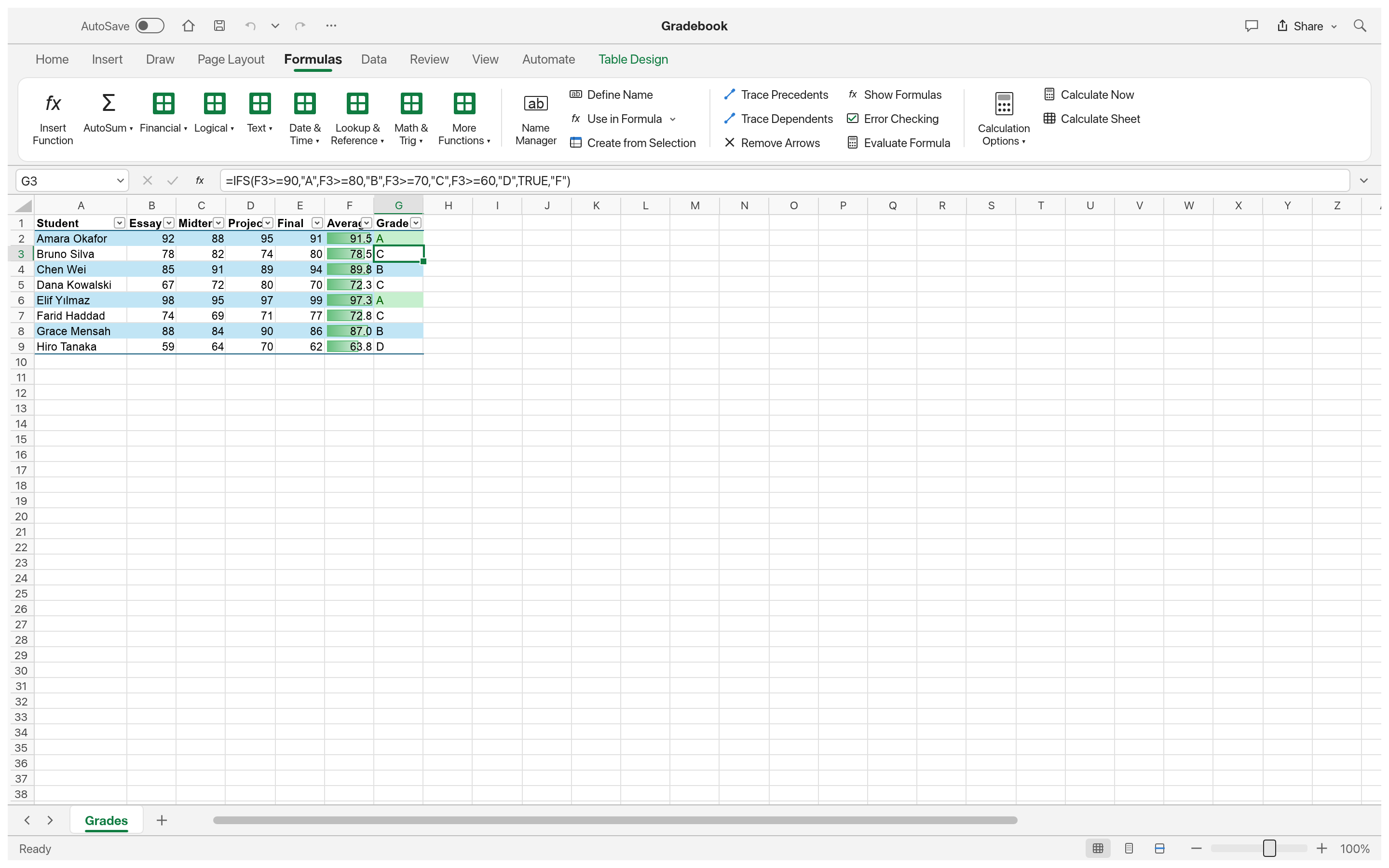This screenshot has height=868, width=1389.
Task: Open the Grade column filter dropdown
Action: tap(416, 223)
